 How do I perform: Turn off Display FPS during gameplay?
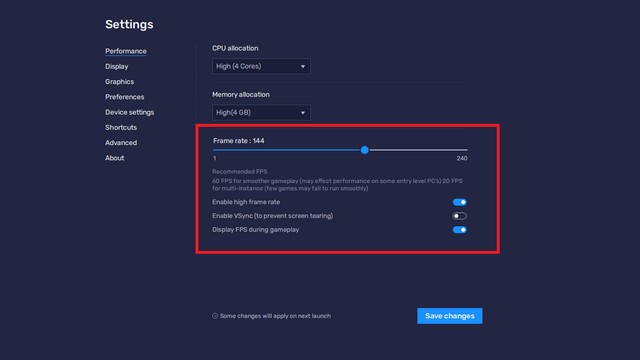[x=460, y=230]
